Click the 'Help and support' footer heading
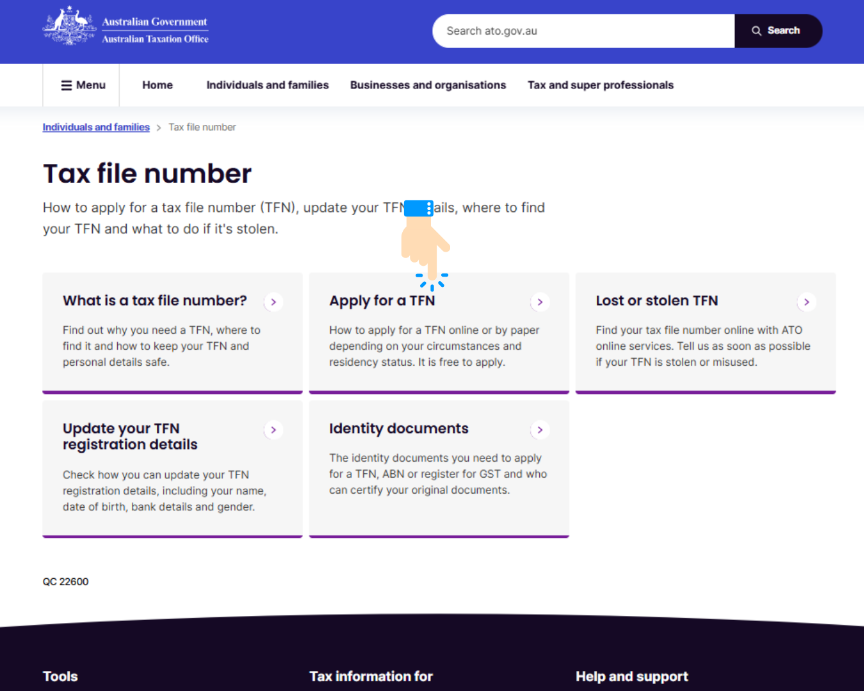 632,677
